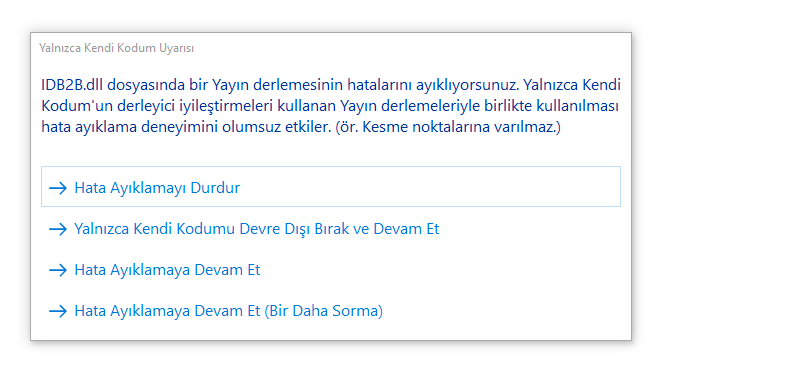Viewport: 795px width, 372px height.
Task: Click arrow icon before Hata Ayıklamaya Devam Et
Action: (x=58, y=270)
